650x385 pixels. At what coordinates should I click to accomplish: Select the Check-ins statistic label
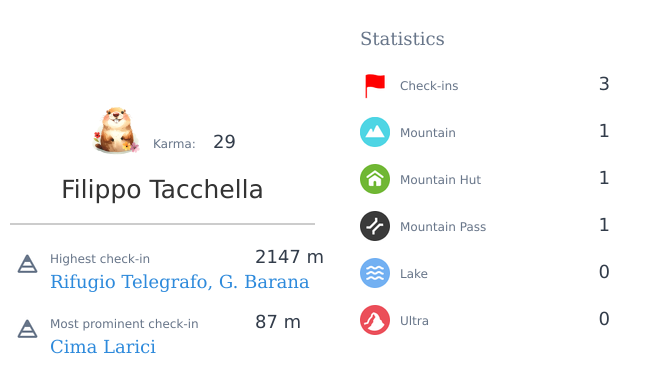coord(429,86)
